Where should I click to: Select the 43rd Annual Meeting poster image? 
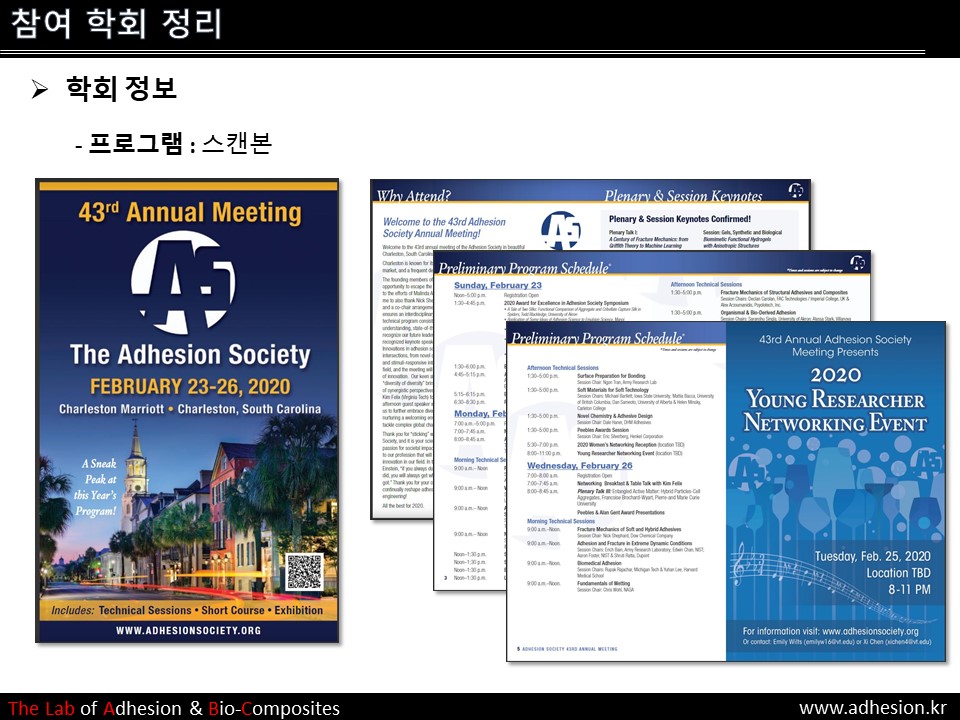187,411
